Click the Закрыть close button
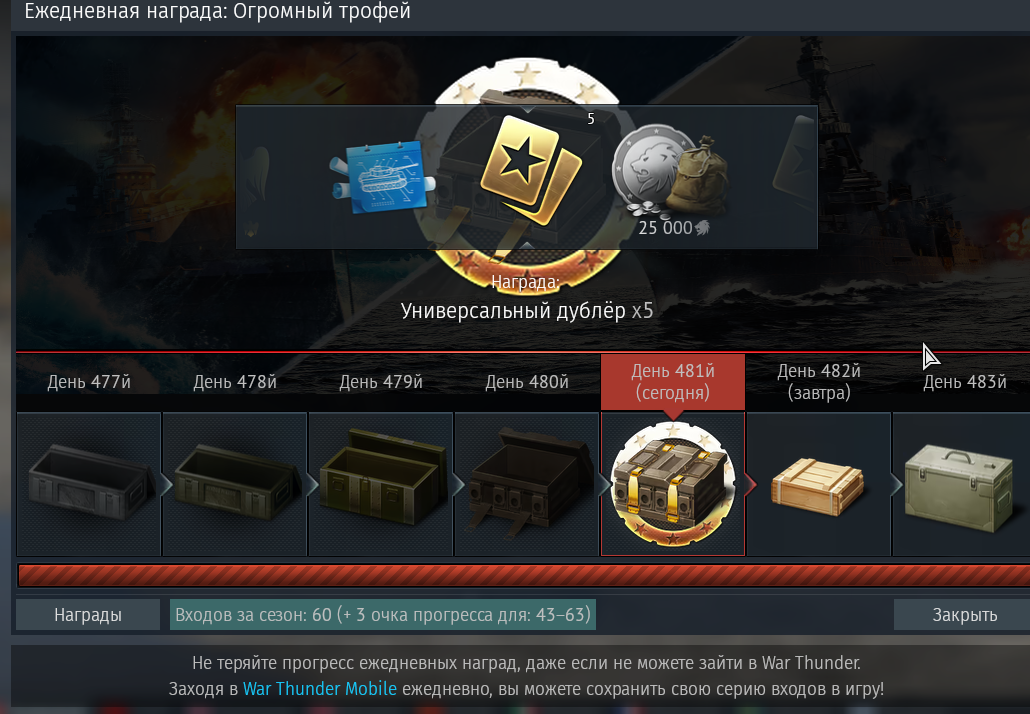The height and width of the screenshot is (714, 1030). point(964,615)
